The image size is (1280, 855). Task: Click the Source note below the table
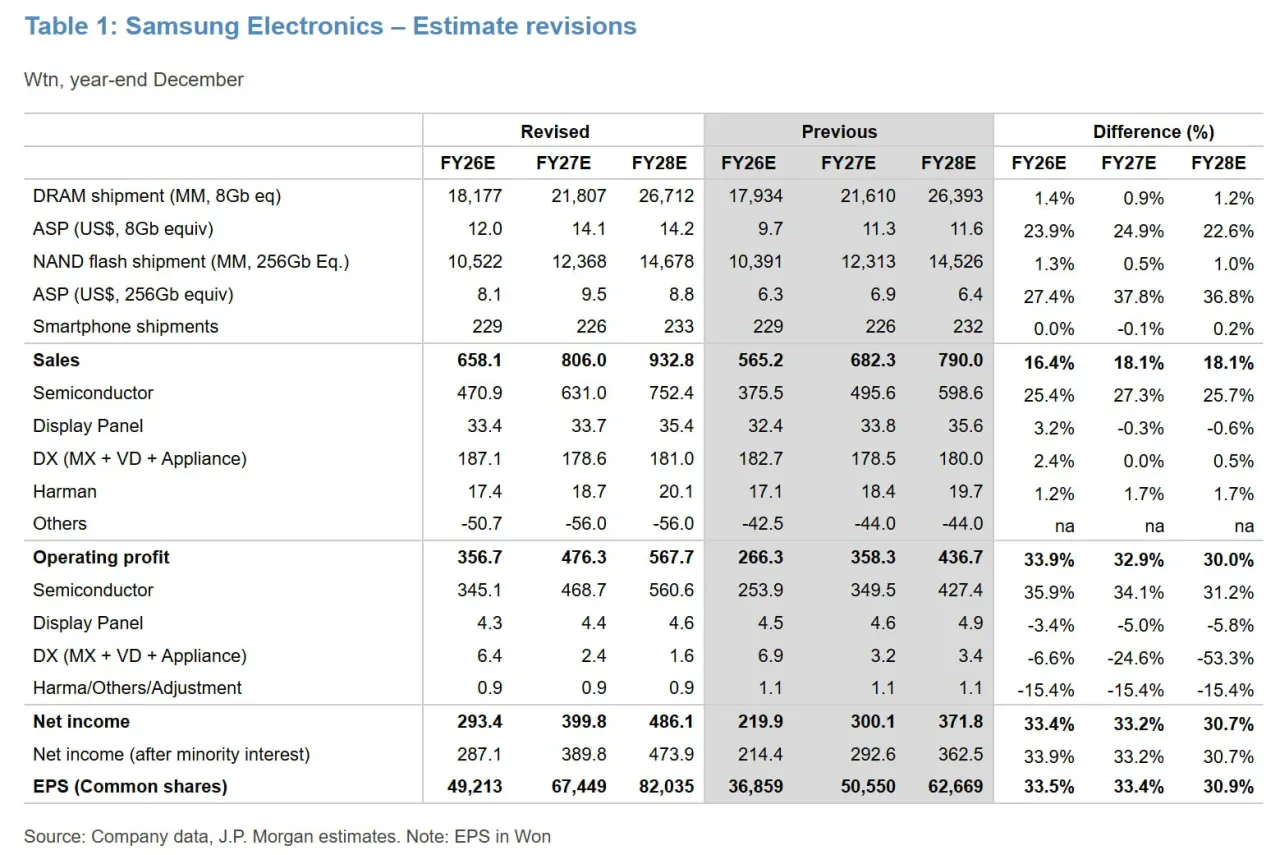287,836
